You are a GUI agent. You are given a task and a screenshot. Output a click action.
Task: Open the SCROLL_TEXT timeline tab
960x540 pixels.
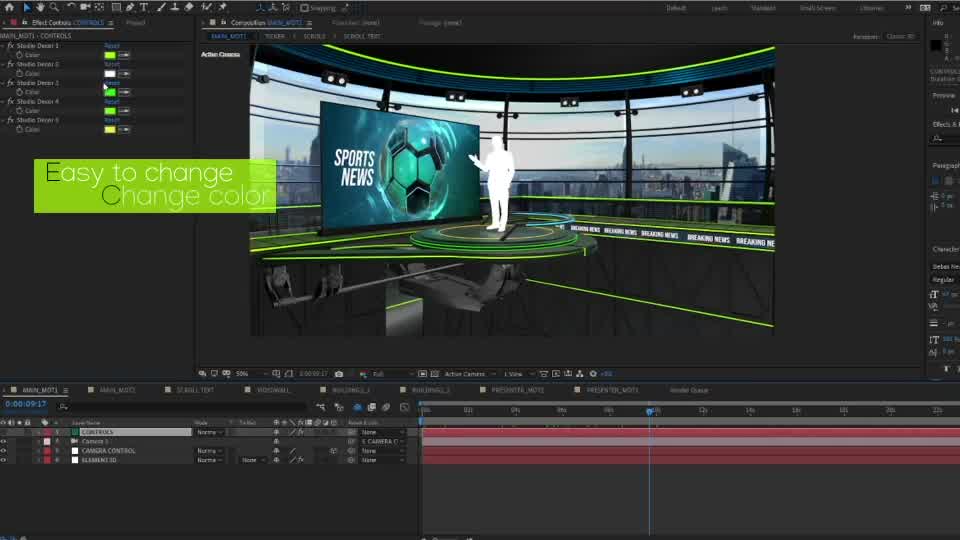(195, 390)
